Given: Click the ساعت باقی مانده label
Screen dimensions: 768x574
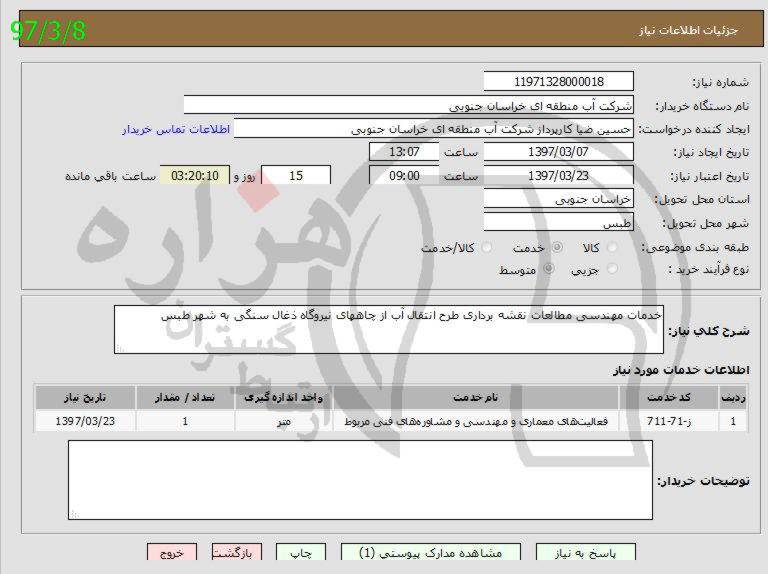Looking at the screenshot, I should (111, 176).
